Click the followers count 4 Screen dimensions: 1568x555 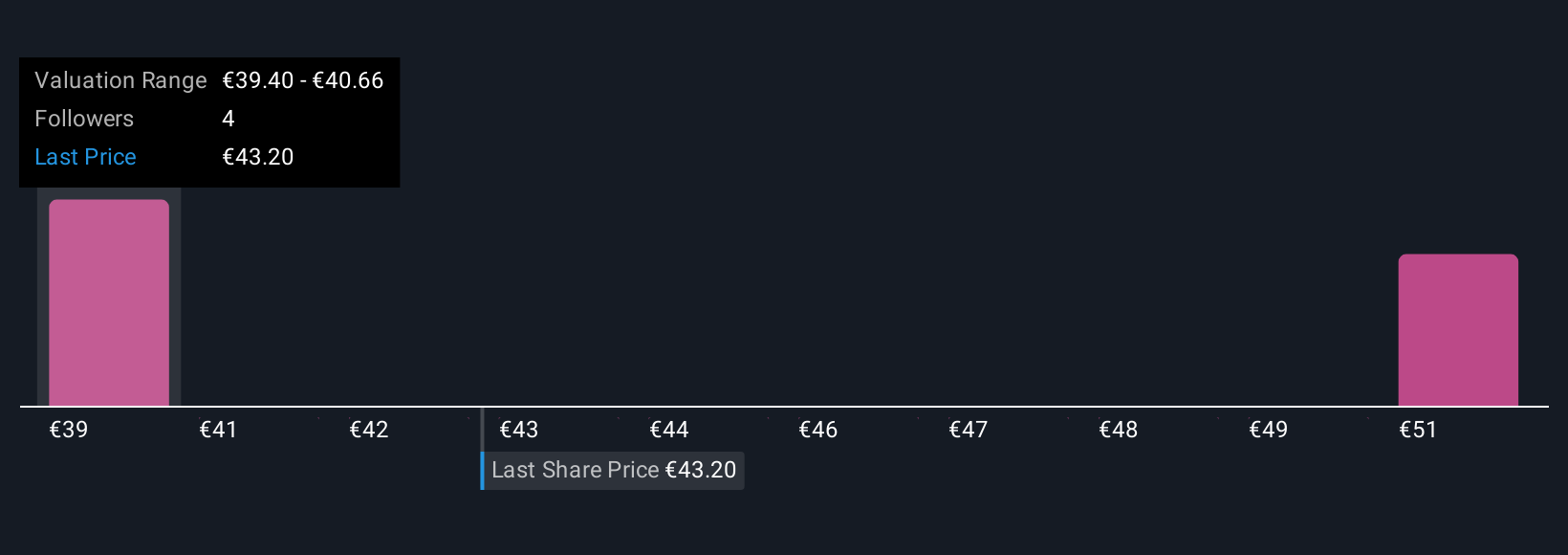229,119
